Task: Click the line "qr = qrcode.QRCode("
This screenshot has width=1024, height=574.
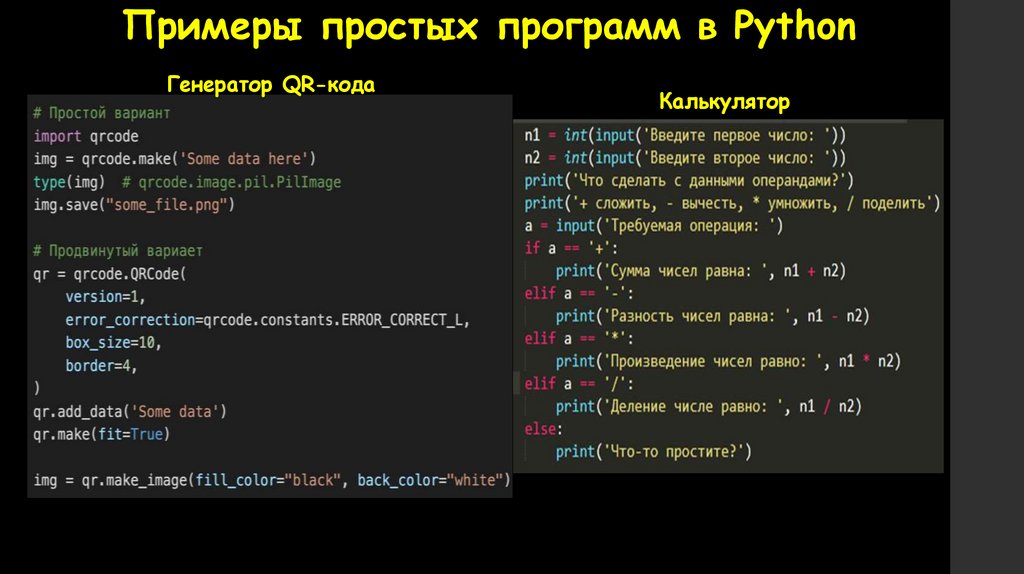Action: click(110, 274)
